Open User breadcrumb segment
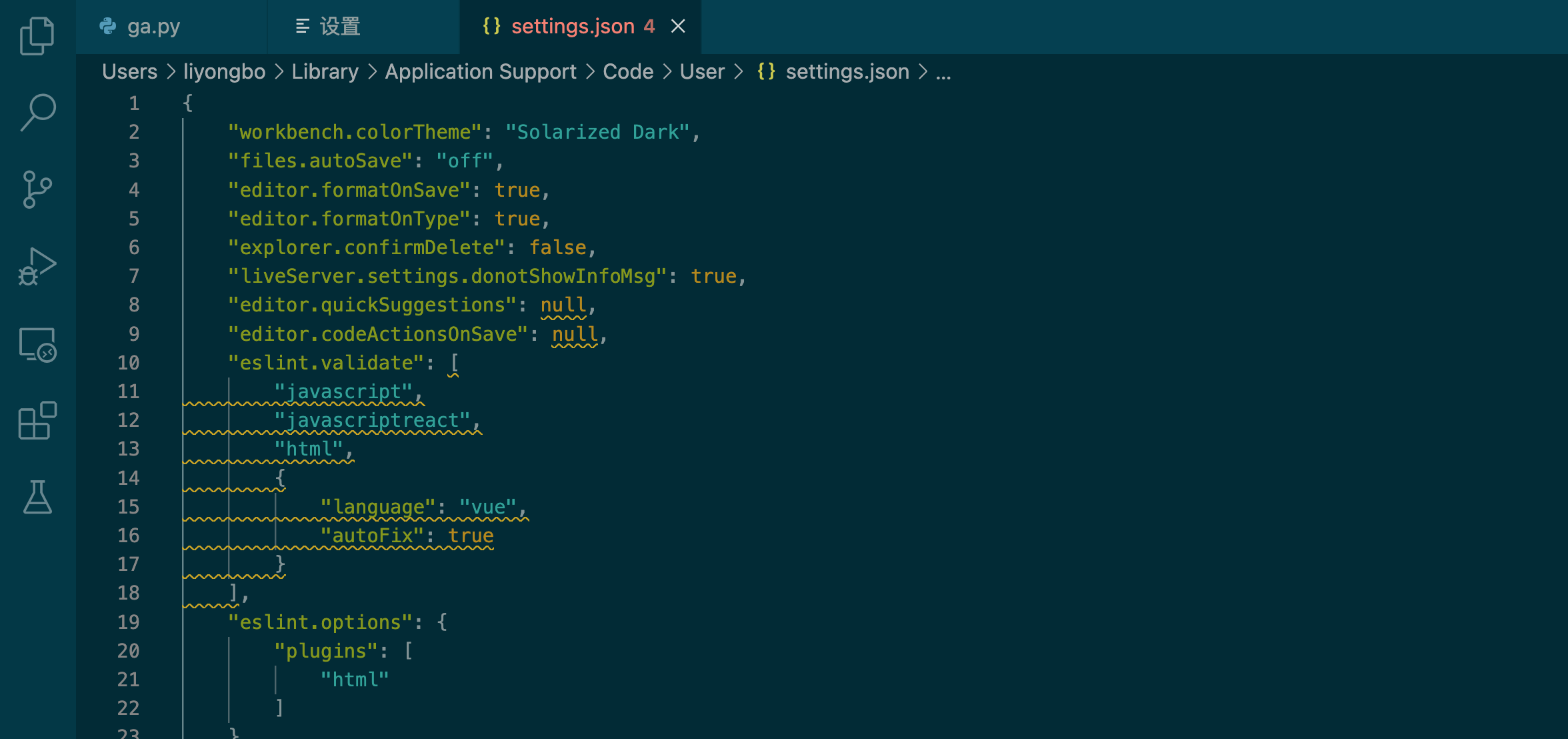 702,71
